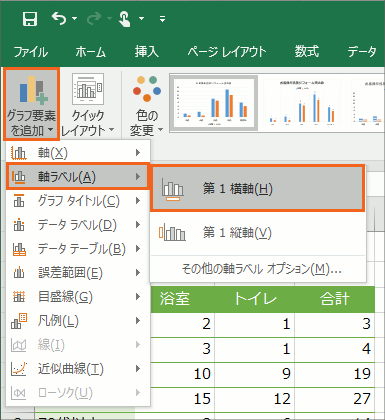
Task: Expand arrow next to 軸(X)
Action: 138,153
